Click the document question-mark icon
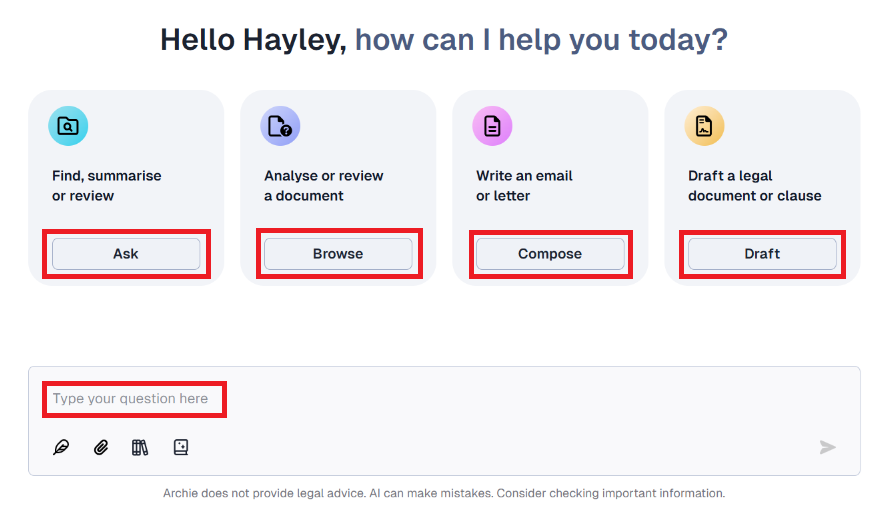 click(280, 126)
